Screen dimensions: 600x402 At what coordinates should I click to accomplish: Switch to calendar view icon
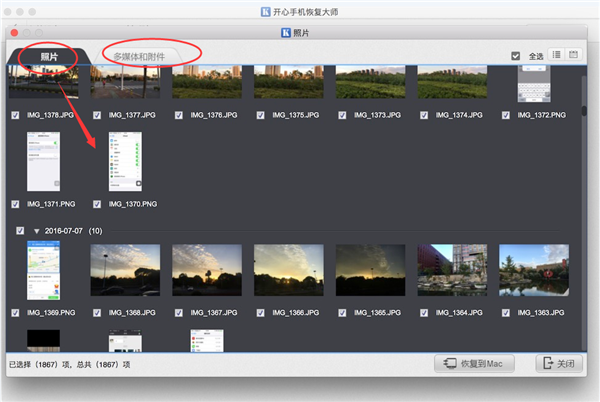[x=574, y=54]
